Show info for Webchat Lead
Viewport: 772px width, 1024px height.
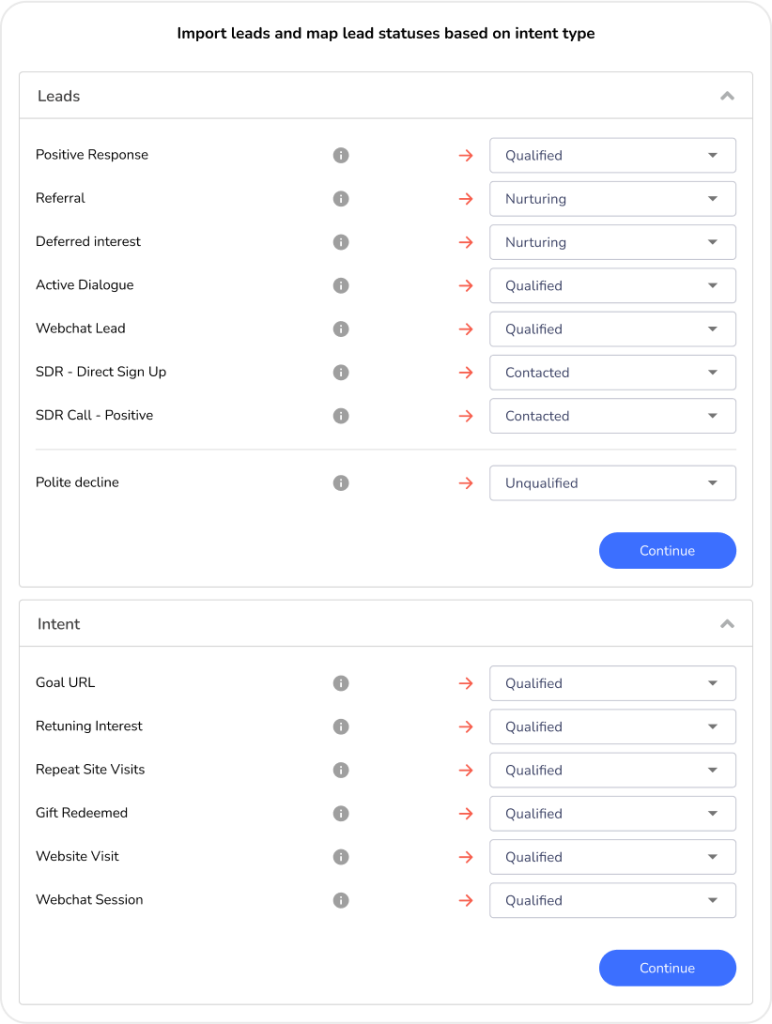pyautogui.click(x=340, y=329)
